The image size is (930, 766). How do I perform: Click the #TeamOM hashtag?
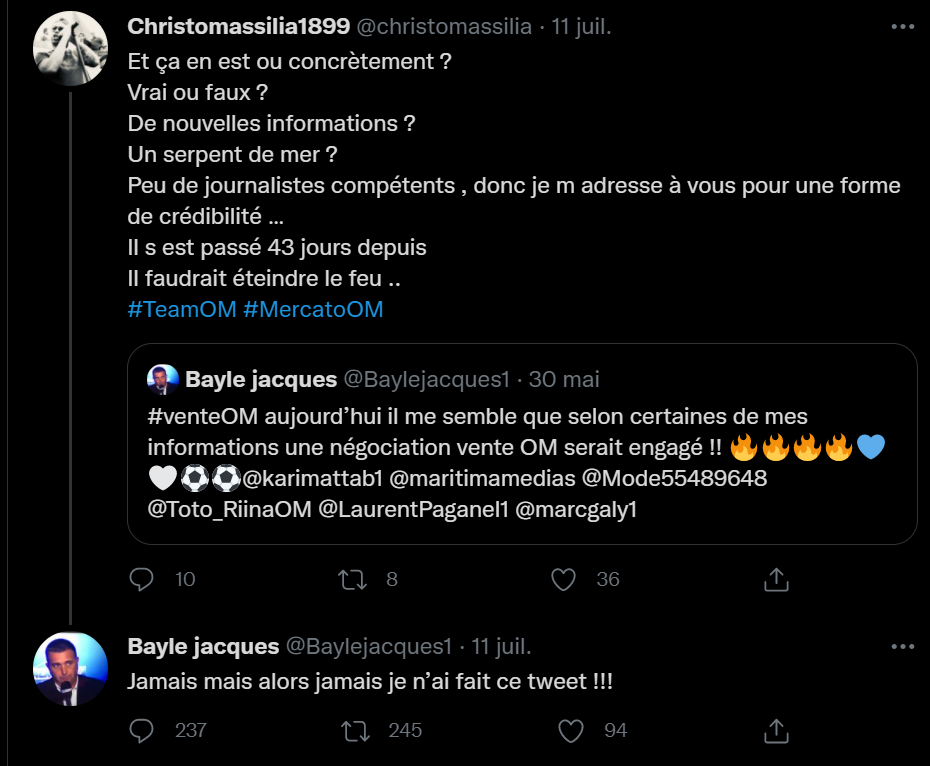tap(182, 309)
